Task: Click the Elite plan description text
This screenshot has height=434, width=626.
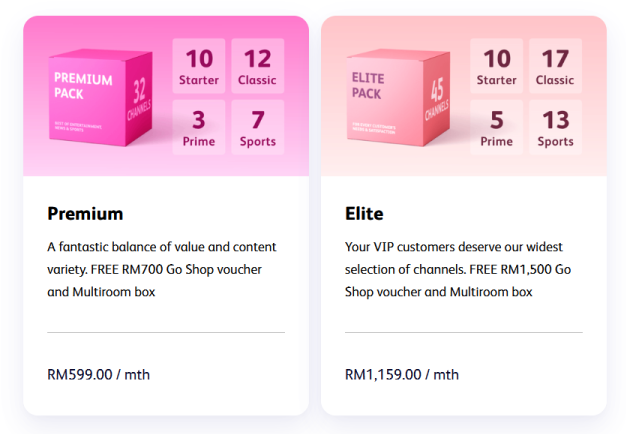Action: 459,269
